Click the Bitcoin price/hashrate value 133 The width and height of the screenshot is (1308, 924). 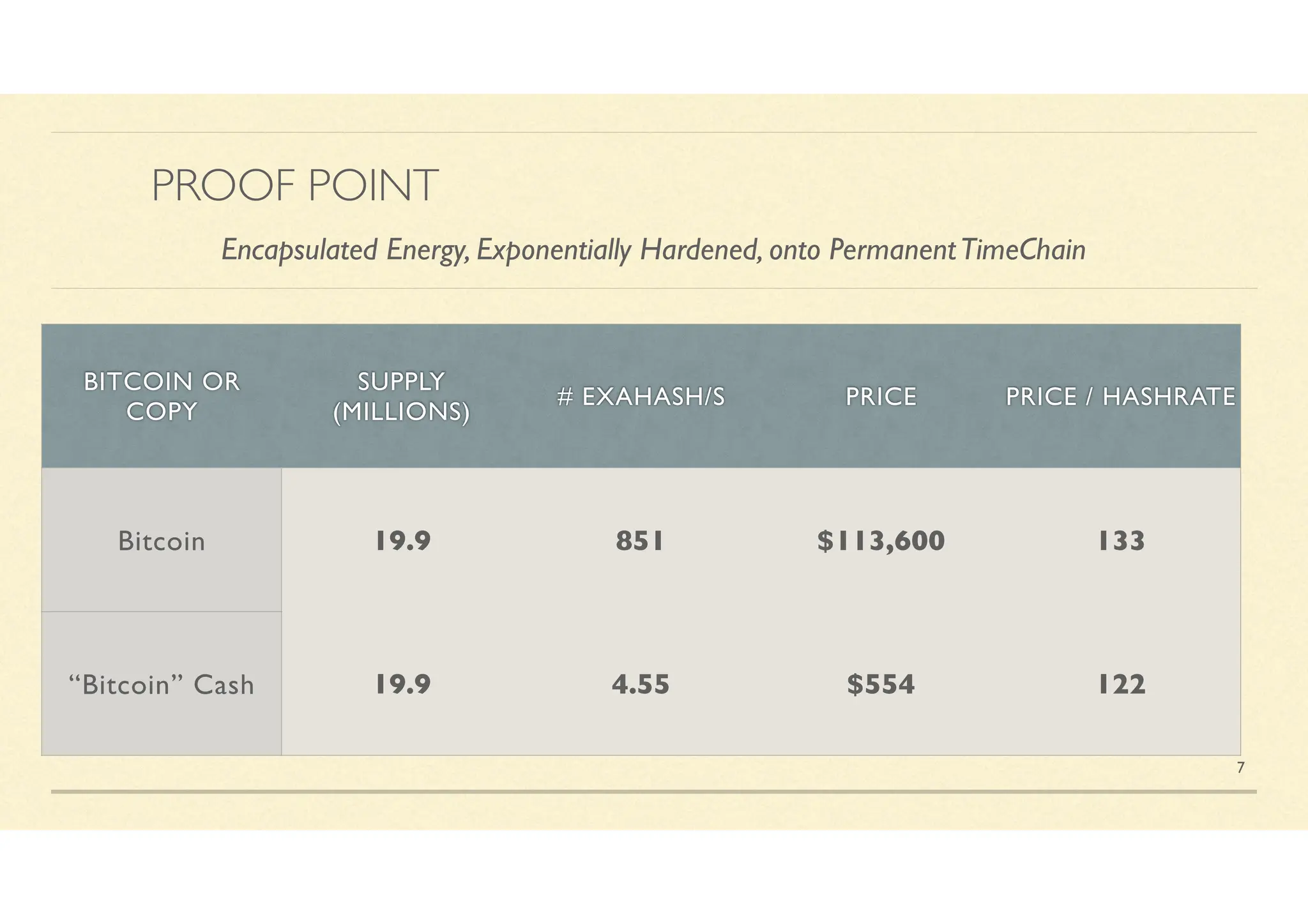pyautogui.click(x=1121, y=541)
